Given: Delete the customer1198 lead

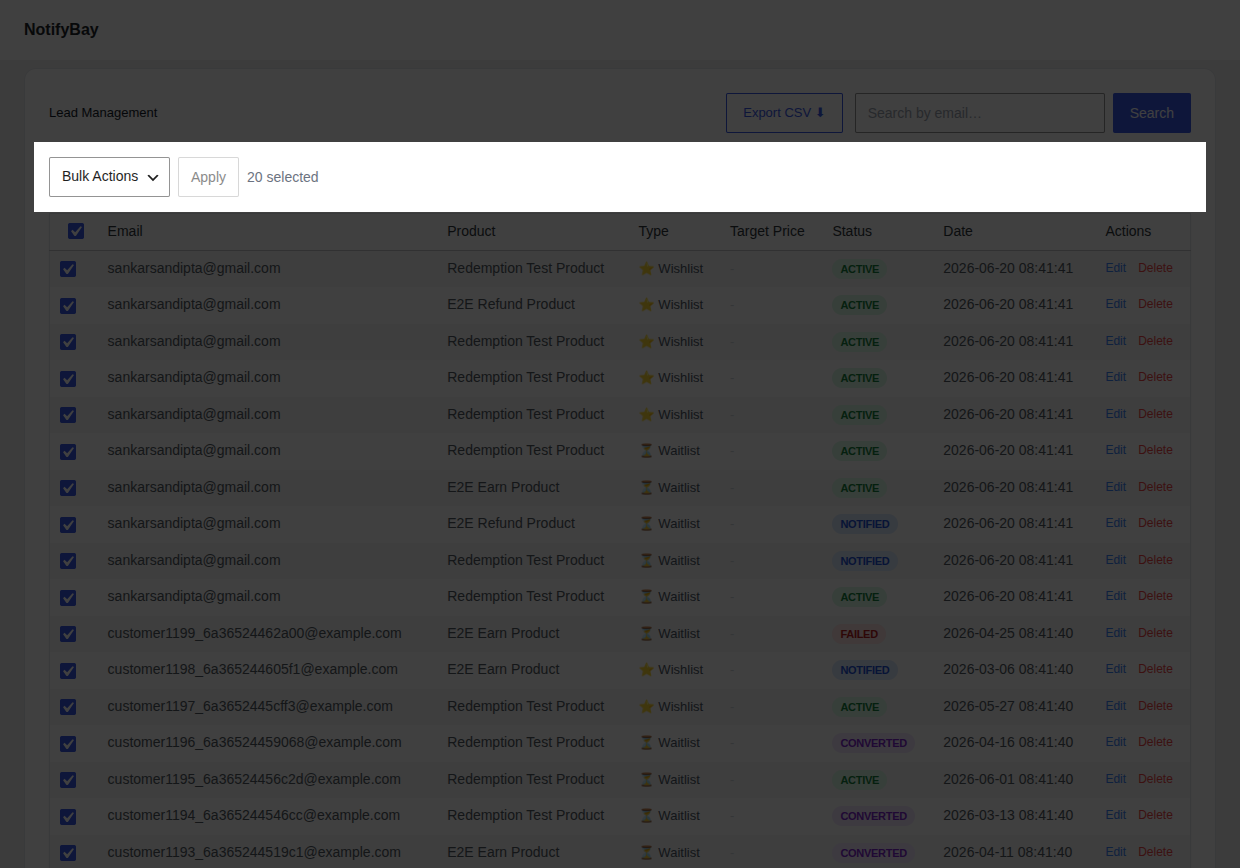Looking at the screenshot, I should (1155, 669).
